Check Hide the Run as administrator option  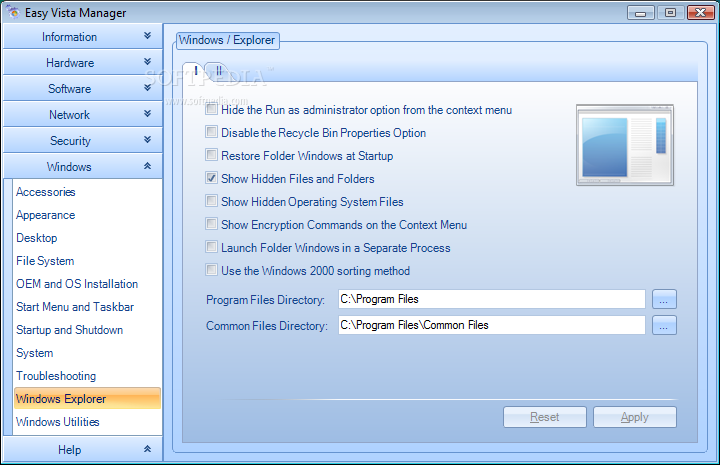coord(211,109)
